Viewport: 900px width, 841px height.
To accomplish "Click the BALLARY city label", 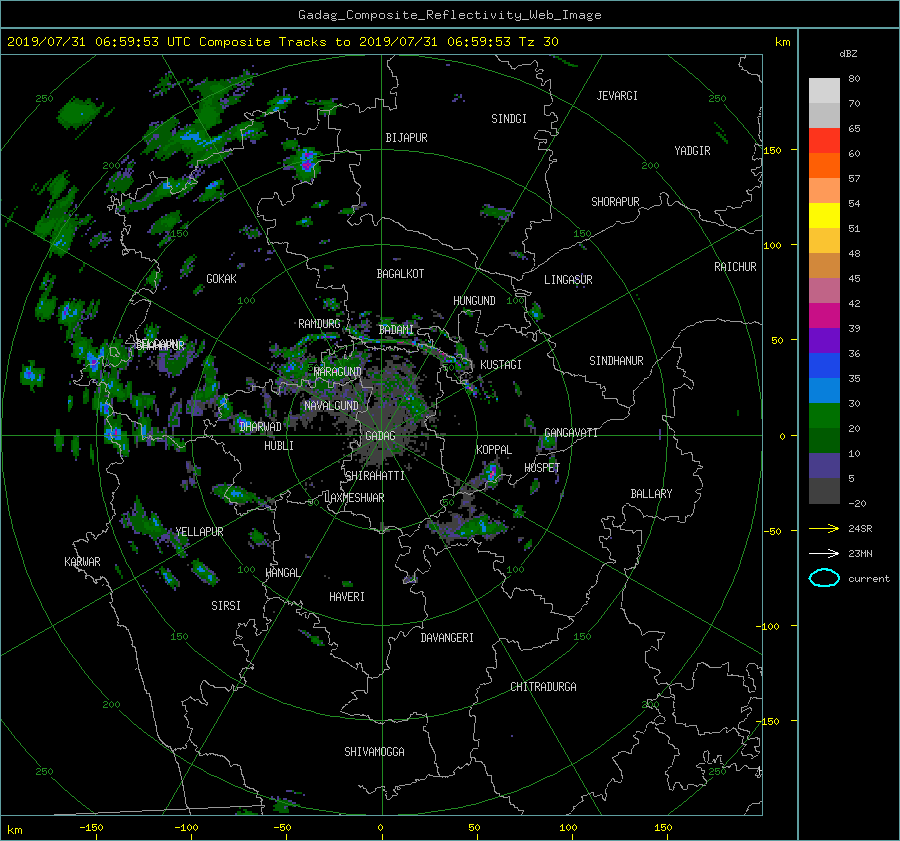I will (651, 494).
